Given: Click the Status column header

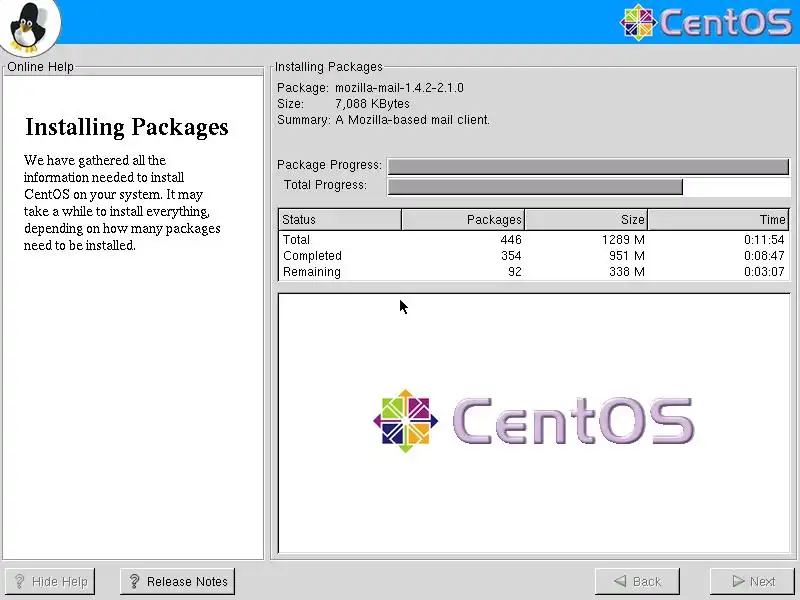Looking at the screenshot, I should (x=340, y=219).
